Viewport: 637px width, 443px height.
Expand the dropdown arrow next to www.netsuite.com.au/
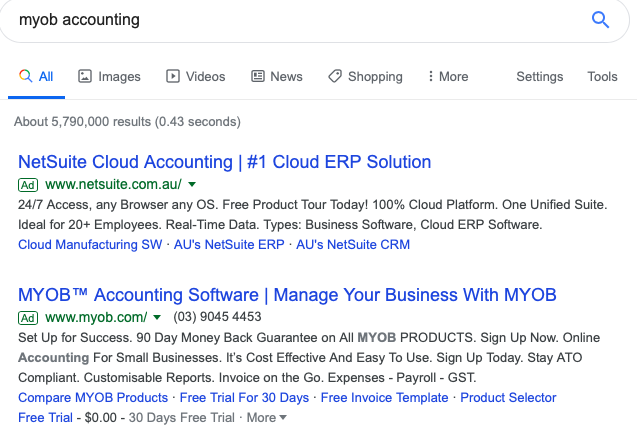coord(192,185)
